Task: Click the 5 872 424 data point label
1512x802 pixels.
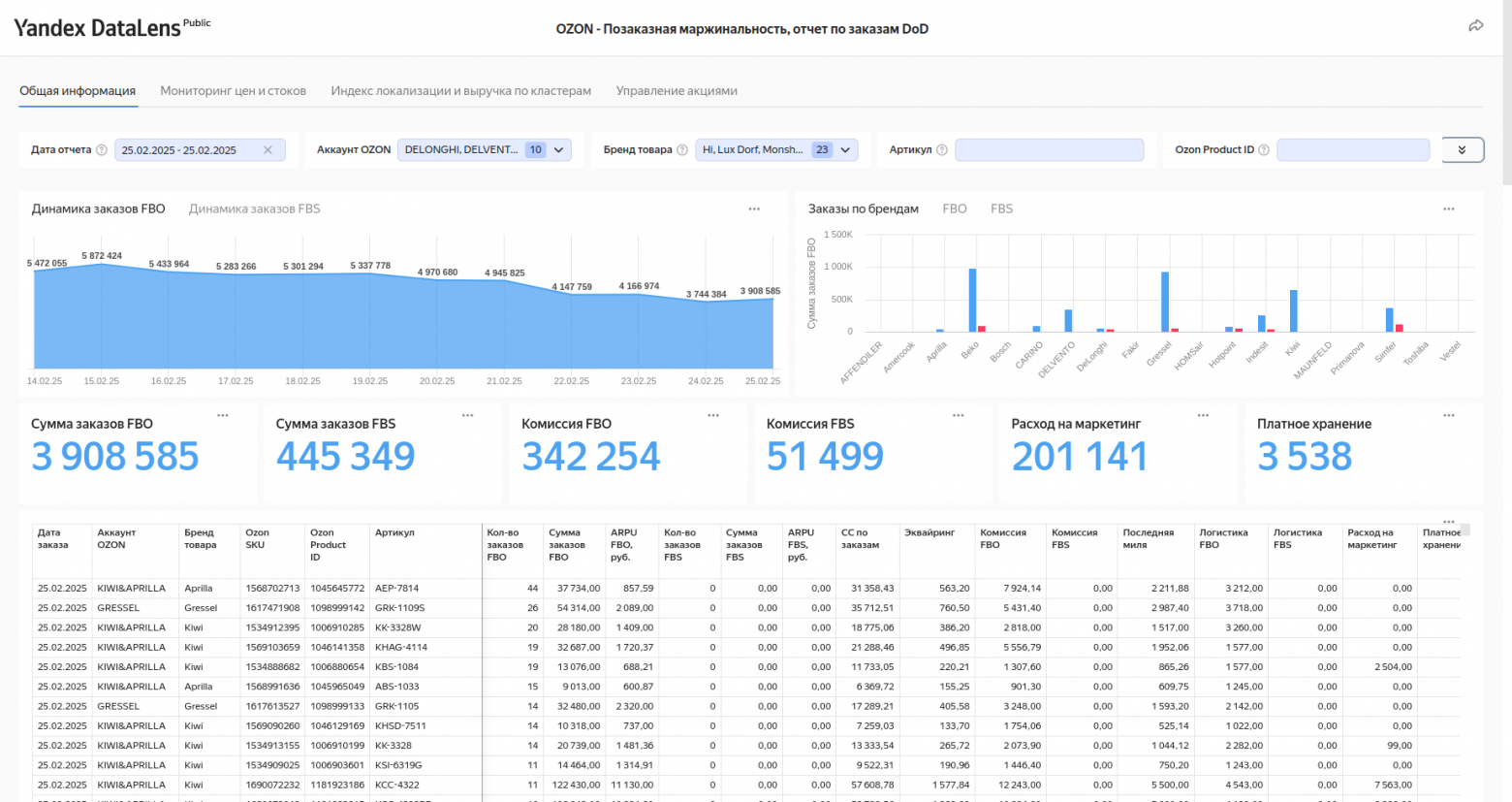Action: click(102, 256)
